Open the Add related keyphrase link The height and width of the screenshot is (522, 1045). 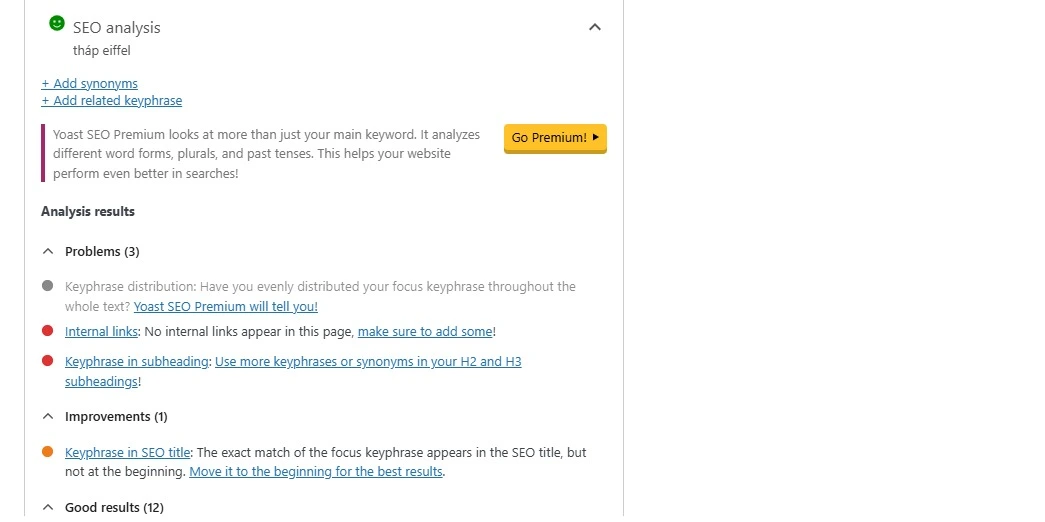pos(111,101)
